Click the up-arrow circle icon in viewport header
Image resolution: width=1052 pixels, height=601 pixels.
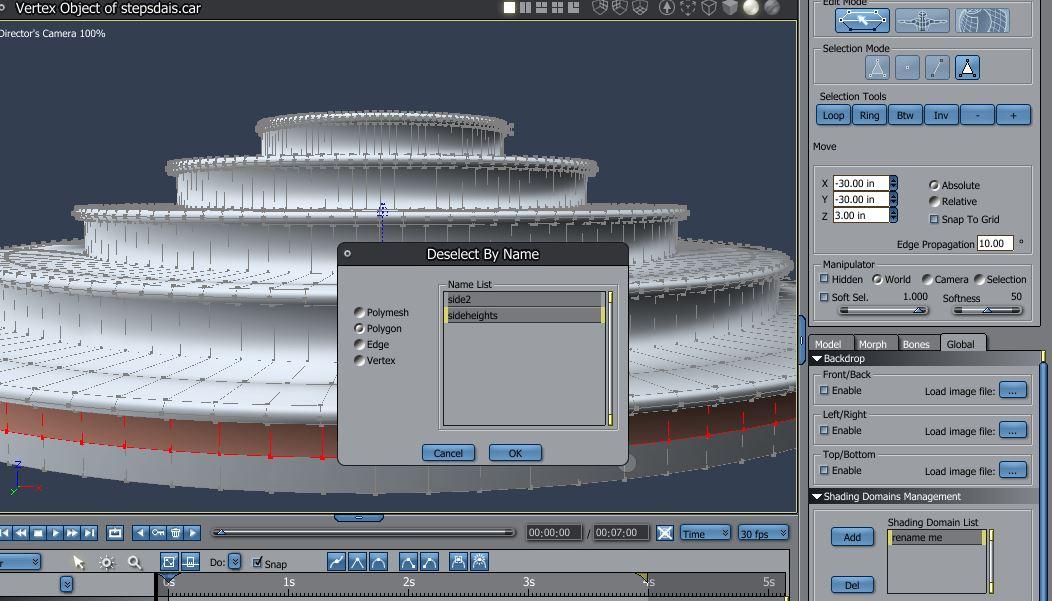click(x=667, y=7)
